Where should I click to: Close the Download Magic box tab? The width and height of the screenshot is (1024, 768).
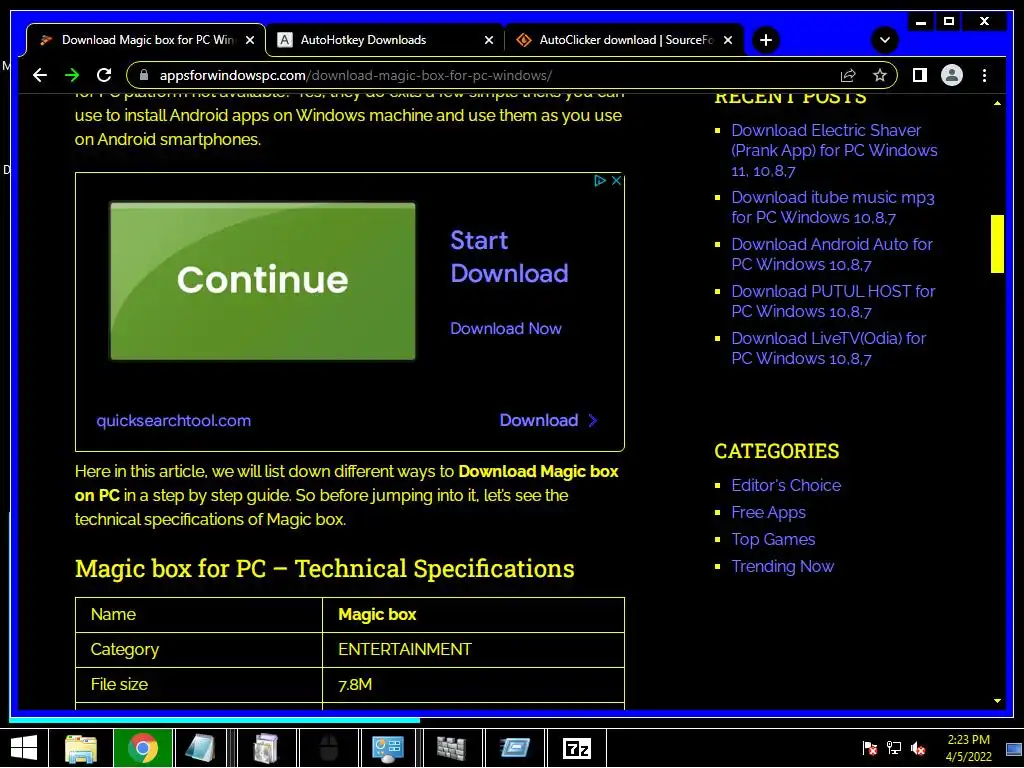point(249,40)
